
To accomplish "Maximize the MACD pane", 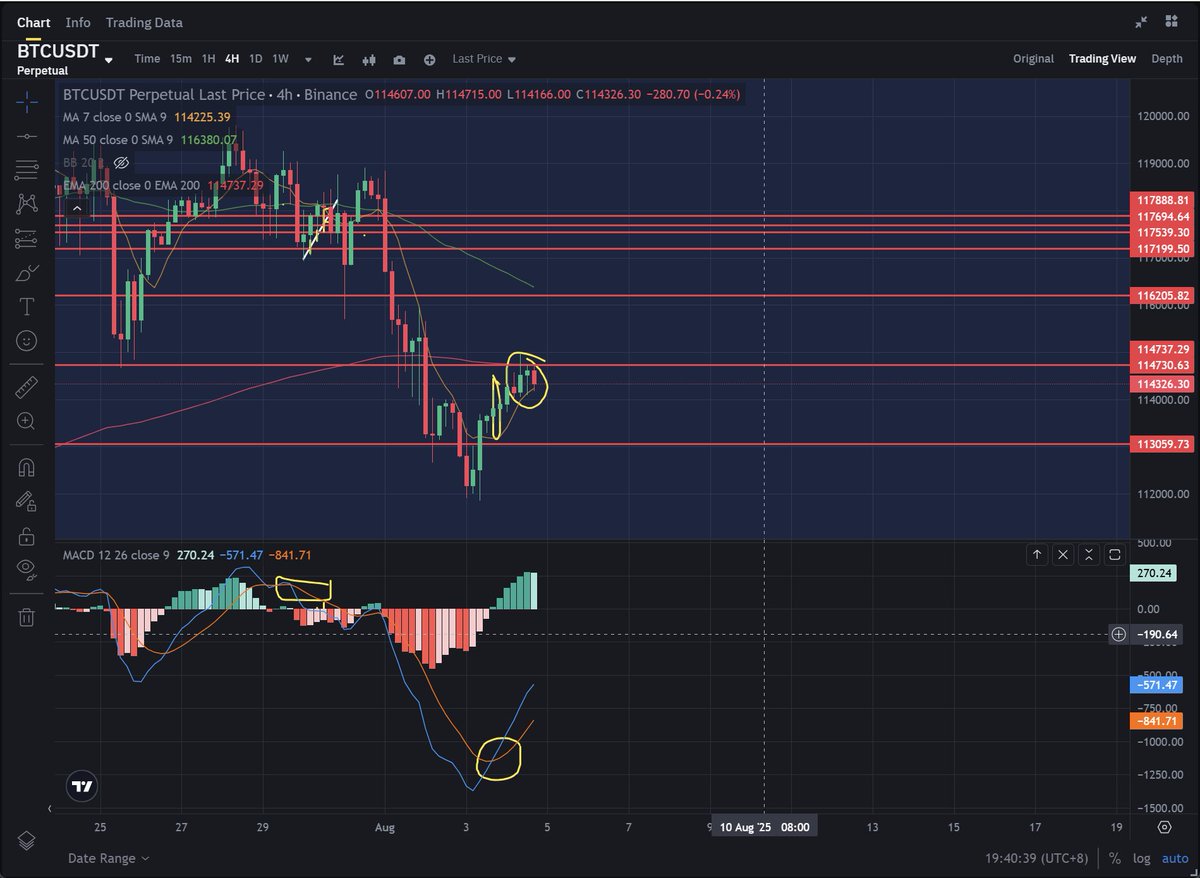I will [x=1115, y=554].
